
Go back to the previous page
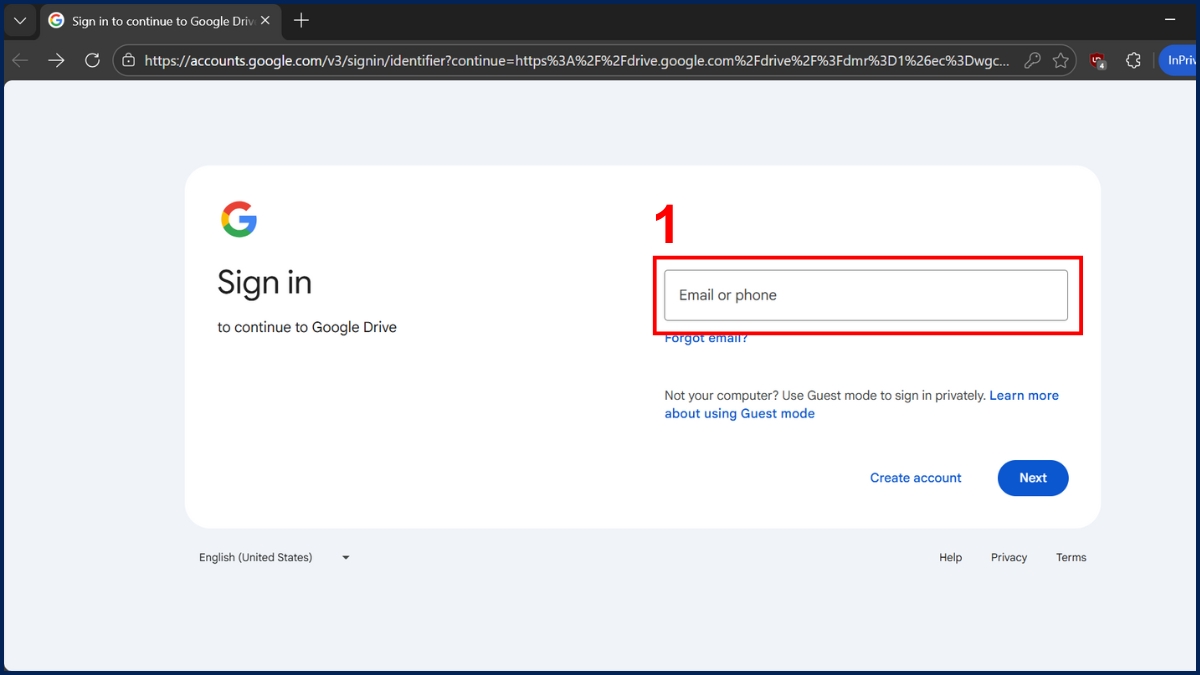(x=20, y=61)
